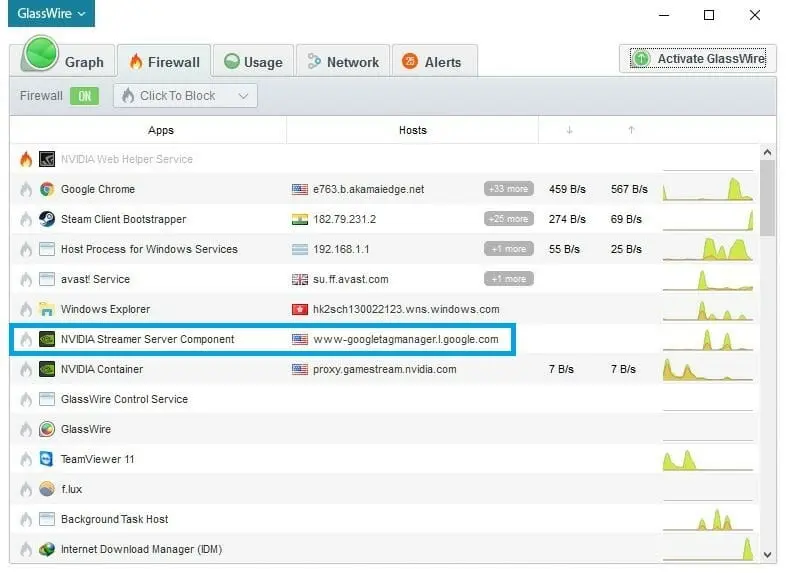Image resolution: width=786 pixels, height=573 pixels.
Task: Click the GlassWire app row icon
Action: (x=47, y=429)
